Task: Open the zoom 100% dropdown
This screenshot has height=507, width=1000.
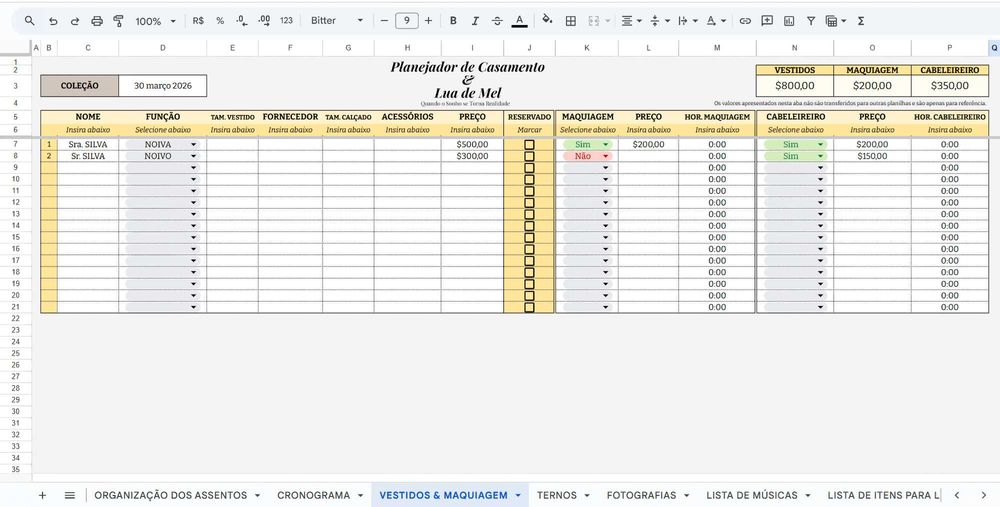Action: [155, 21]
